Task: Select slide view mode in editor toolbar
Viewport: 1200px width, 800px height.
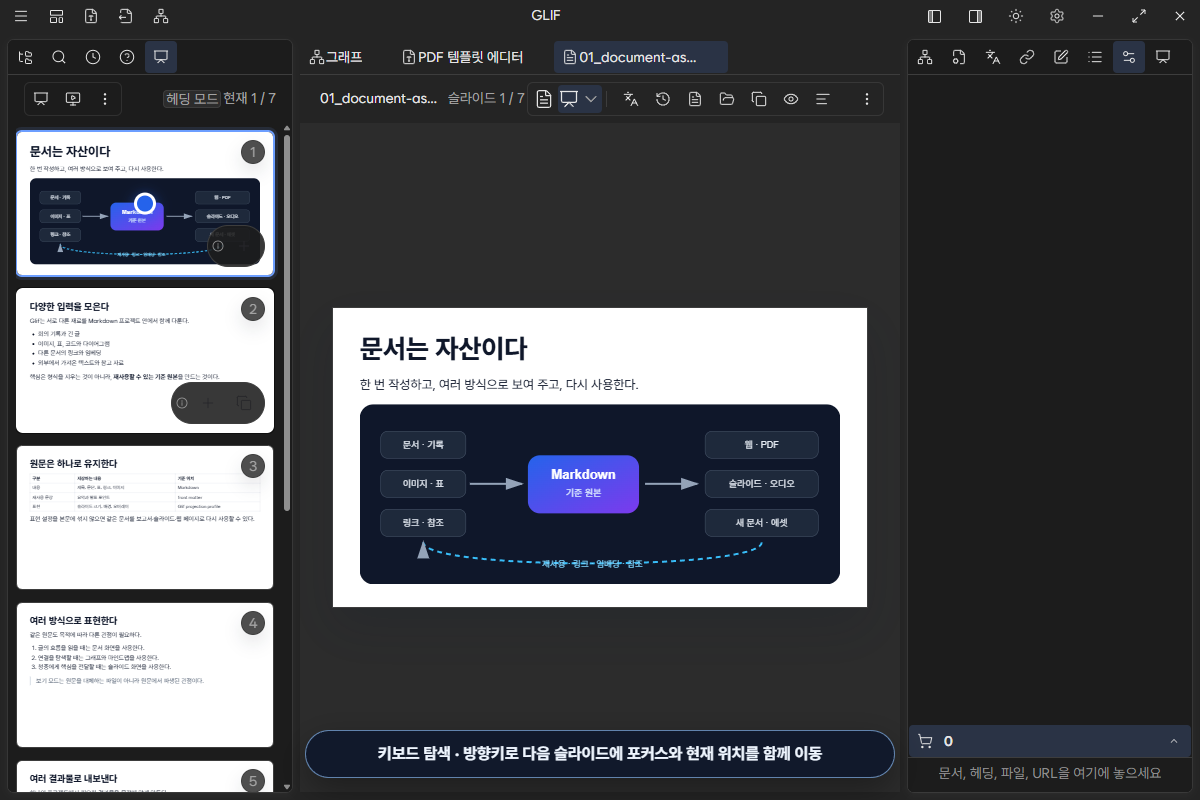Action: click(x=569, y=99)
